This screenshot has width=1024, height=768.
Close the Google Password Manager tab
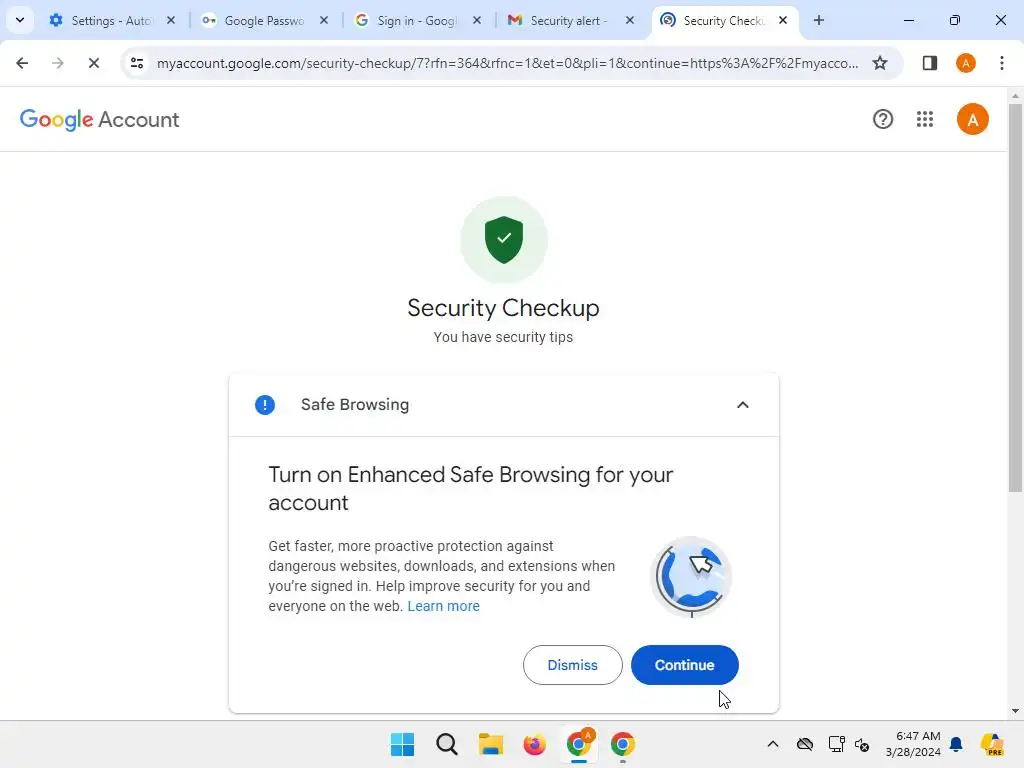point(324,20)
